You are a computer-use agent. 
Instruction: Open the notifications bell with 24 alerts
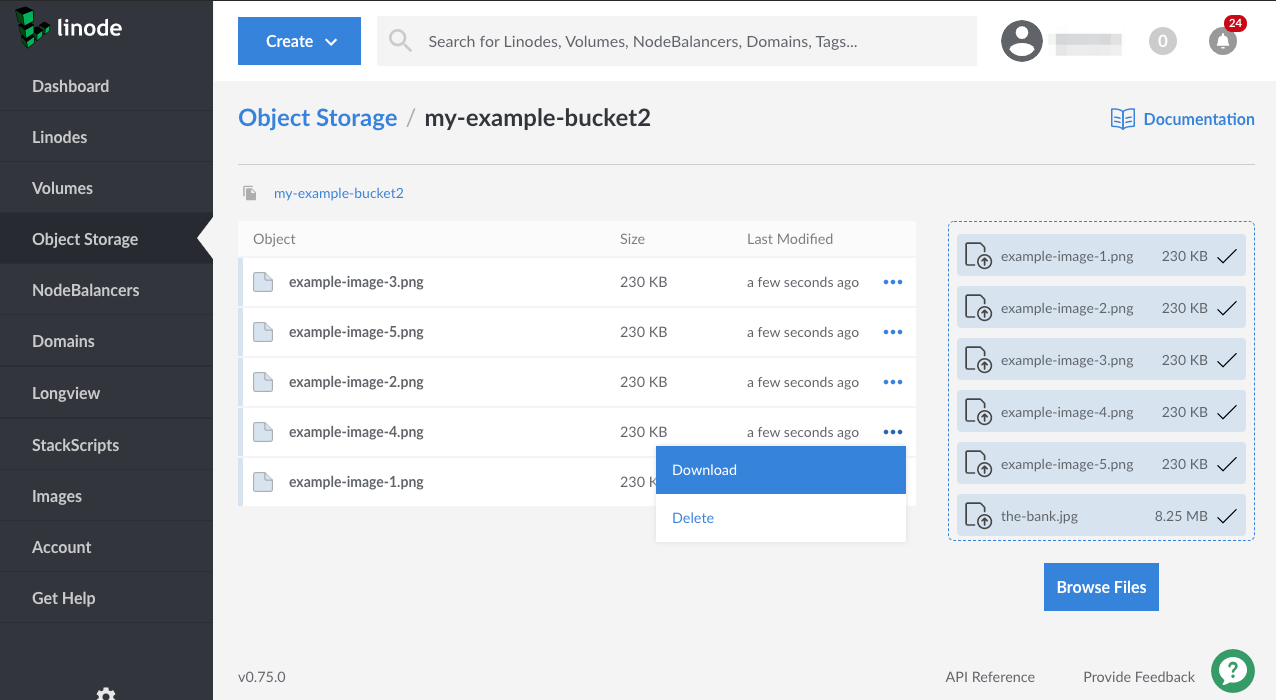1222,41
